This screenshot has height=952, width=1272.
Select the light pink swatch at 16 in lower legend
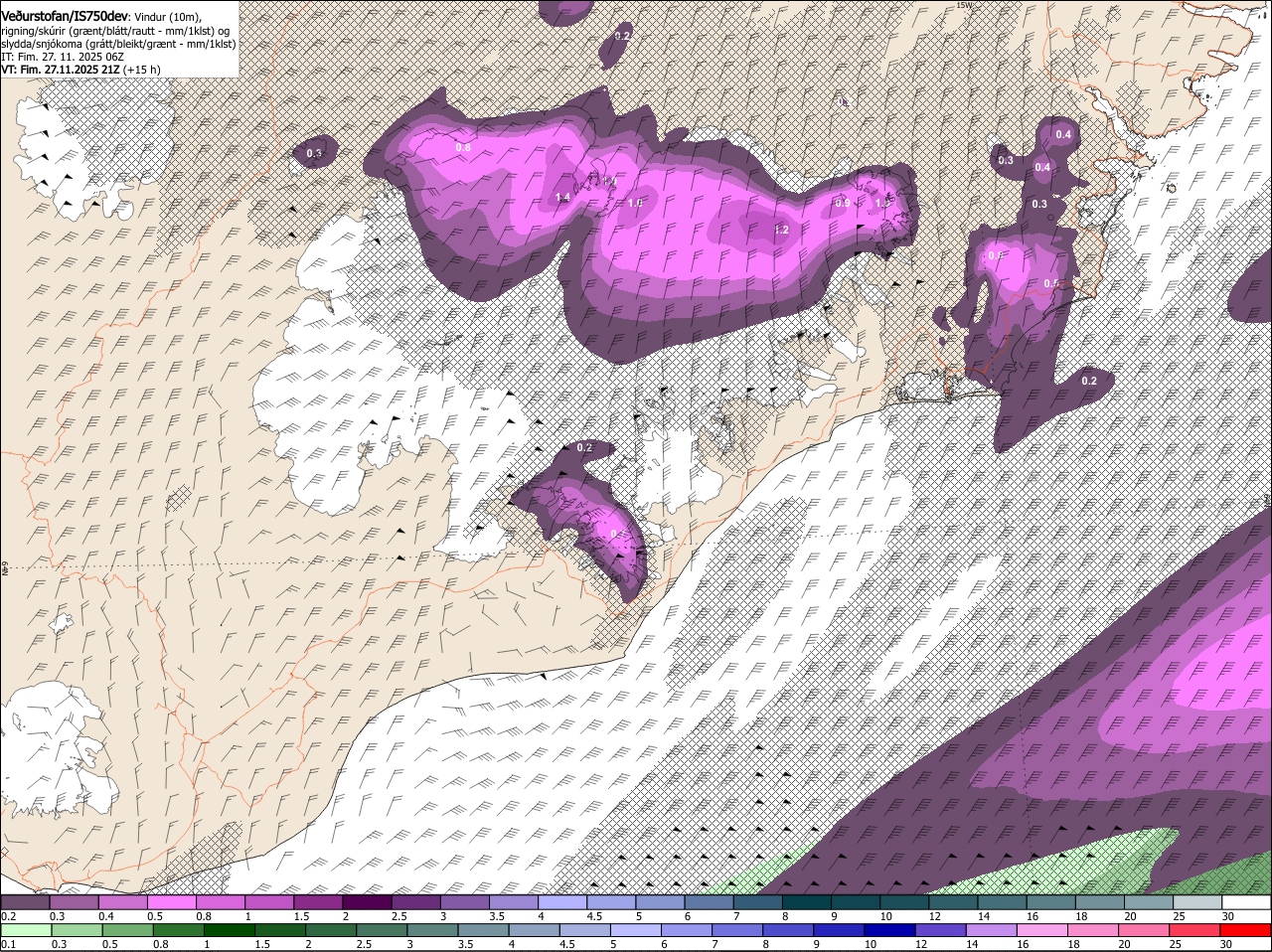coord(1044,930)
